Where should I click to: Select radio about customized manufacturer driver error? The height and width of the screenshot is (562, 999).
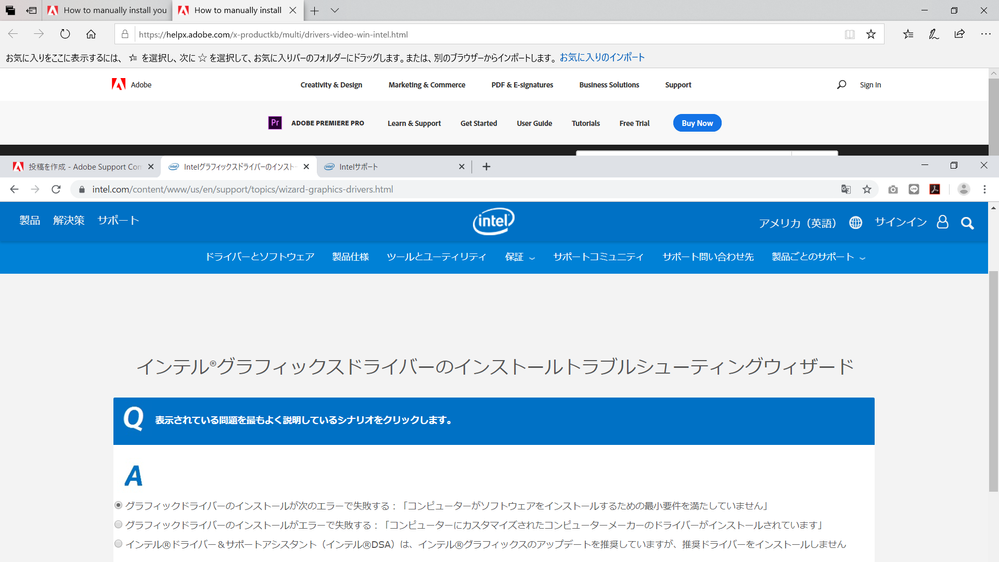pos(119,524)
